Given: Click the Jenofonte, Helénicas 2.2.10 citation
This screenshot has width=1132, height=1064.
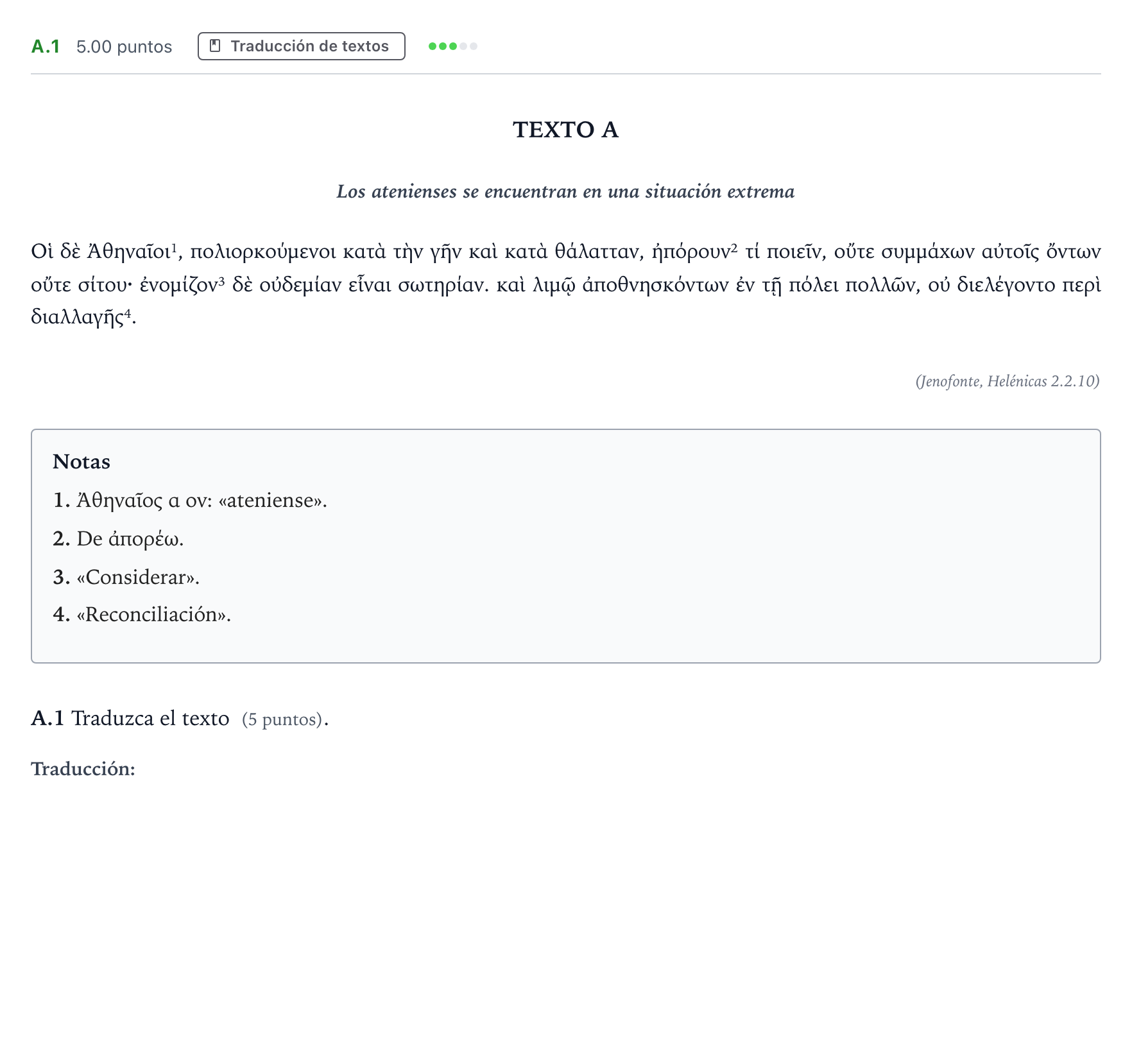Looking at the screenshot, I should [x=1008, y=381].
